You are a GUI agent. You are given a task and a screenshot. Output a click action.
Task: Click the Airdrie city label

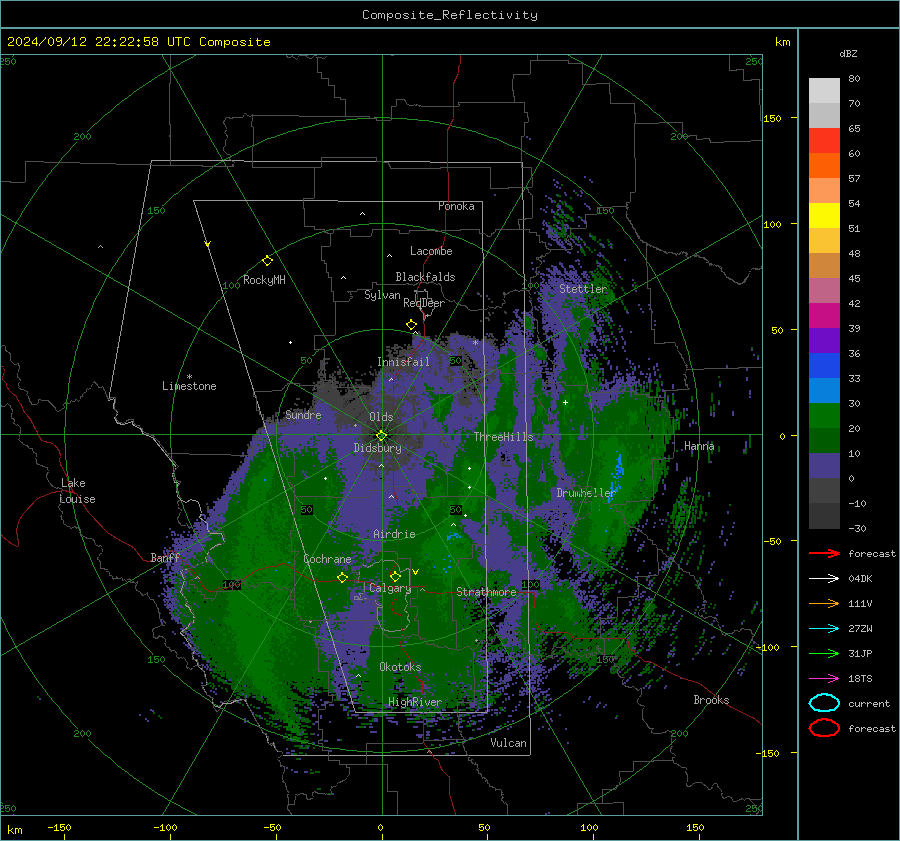pyautogui.click(x=394, y=534)
